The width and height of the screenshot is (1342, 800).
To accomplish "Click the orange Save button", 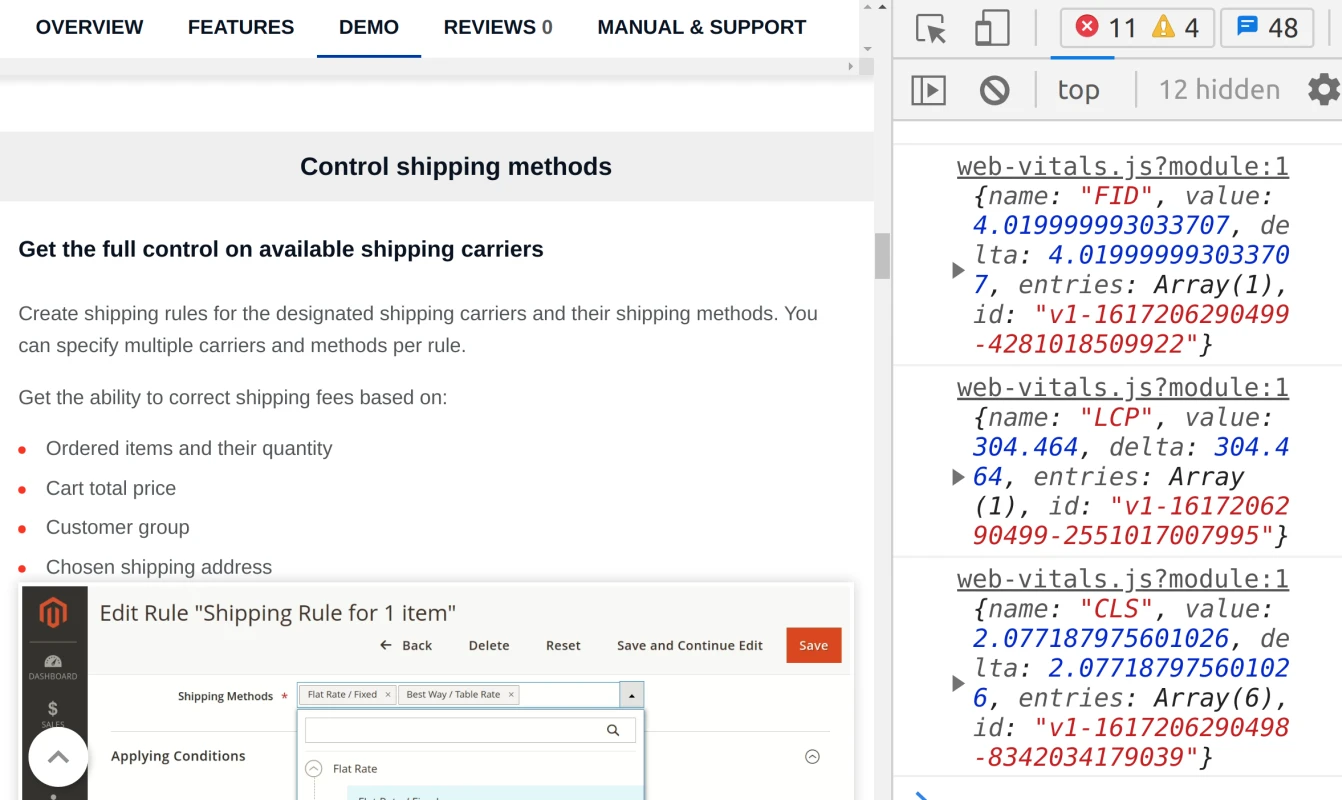I will (813, 645).
